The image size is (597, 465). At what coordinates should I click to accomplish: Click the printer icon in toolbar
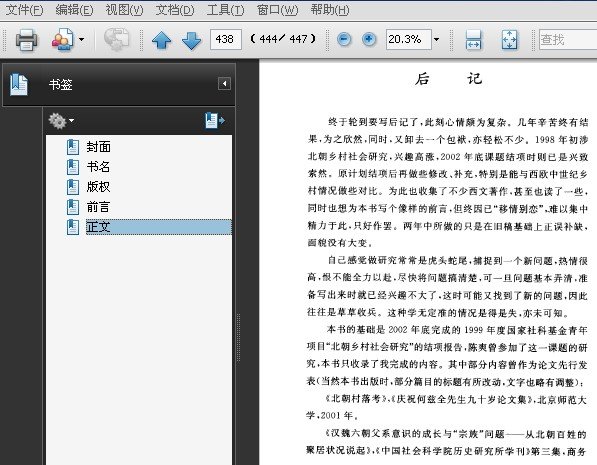tap(26, 39)
